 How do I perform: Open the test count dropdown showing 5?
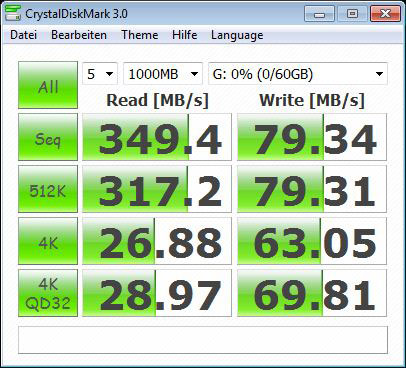(100, 74)
